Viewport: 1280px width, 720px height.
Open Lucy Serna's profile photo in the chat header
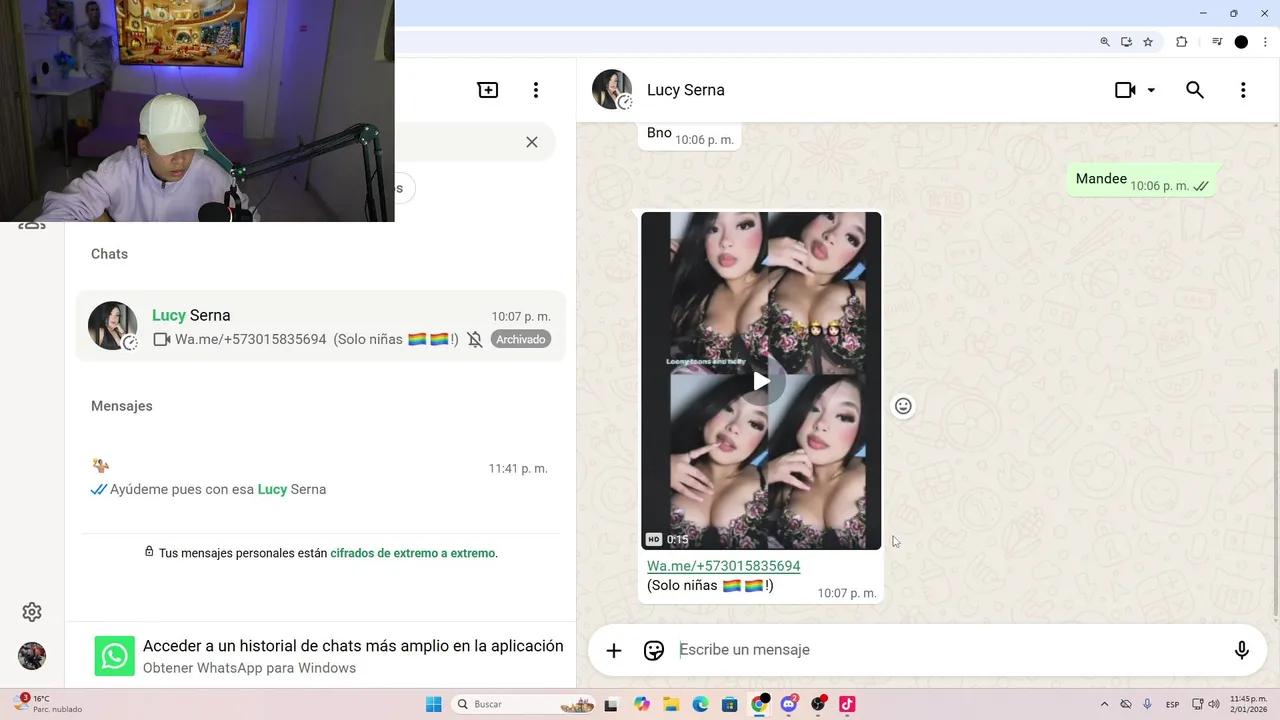(x=612, y=90)
